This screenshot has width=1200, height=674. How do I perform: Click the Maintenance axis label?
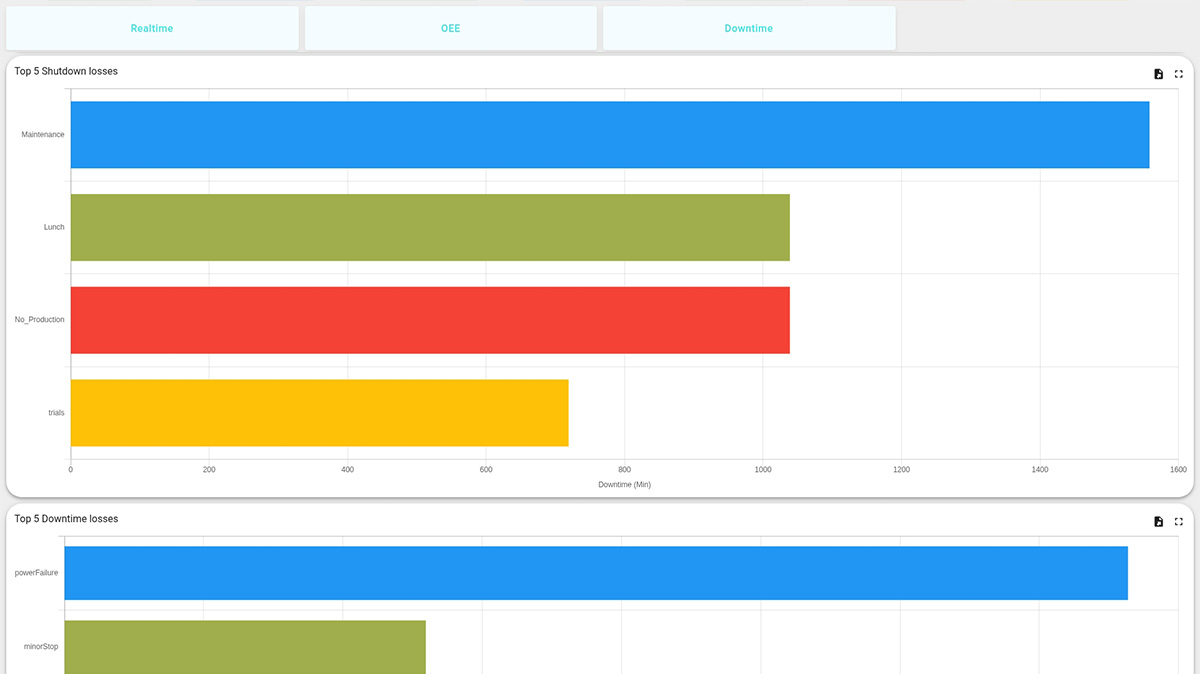(41, 134)
